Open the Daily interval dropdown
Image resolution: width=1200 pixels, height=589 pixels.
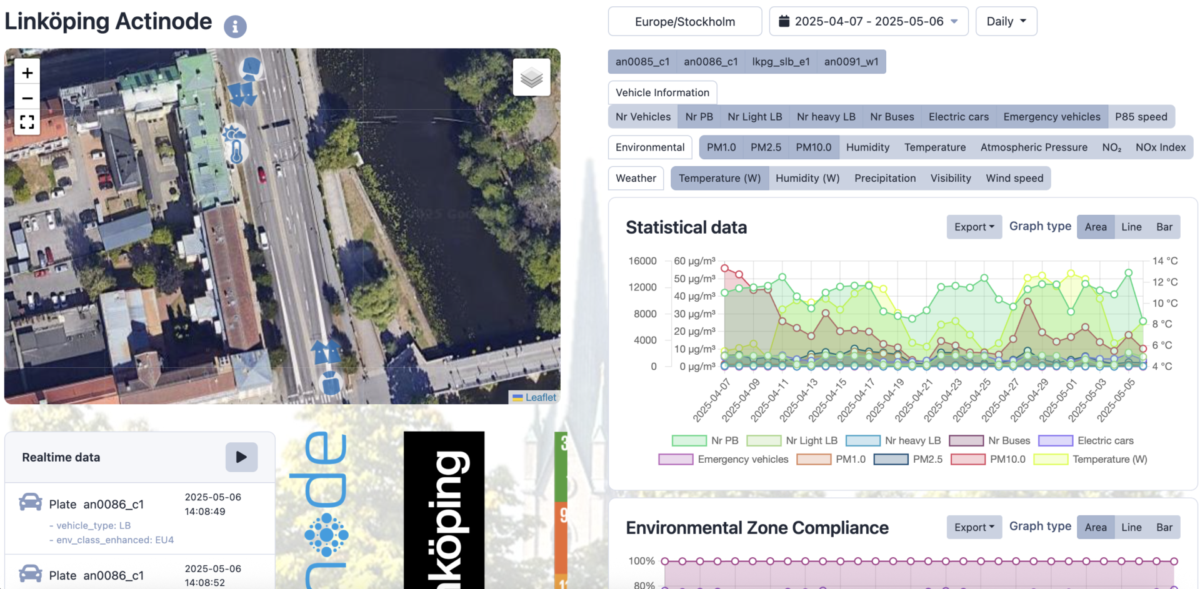point(1006,21)
